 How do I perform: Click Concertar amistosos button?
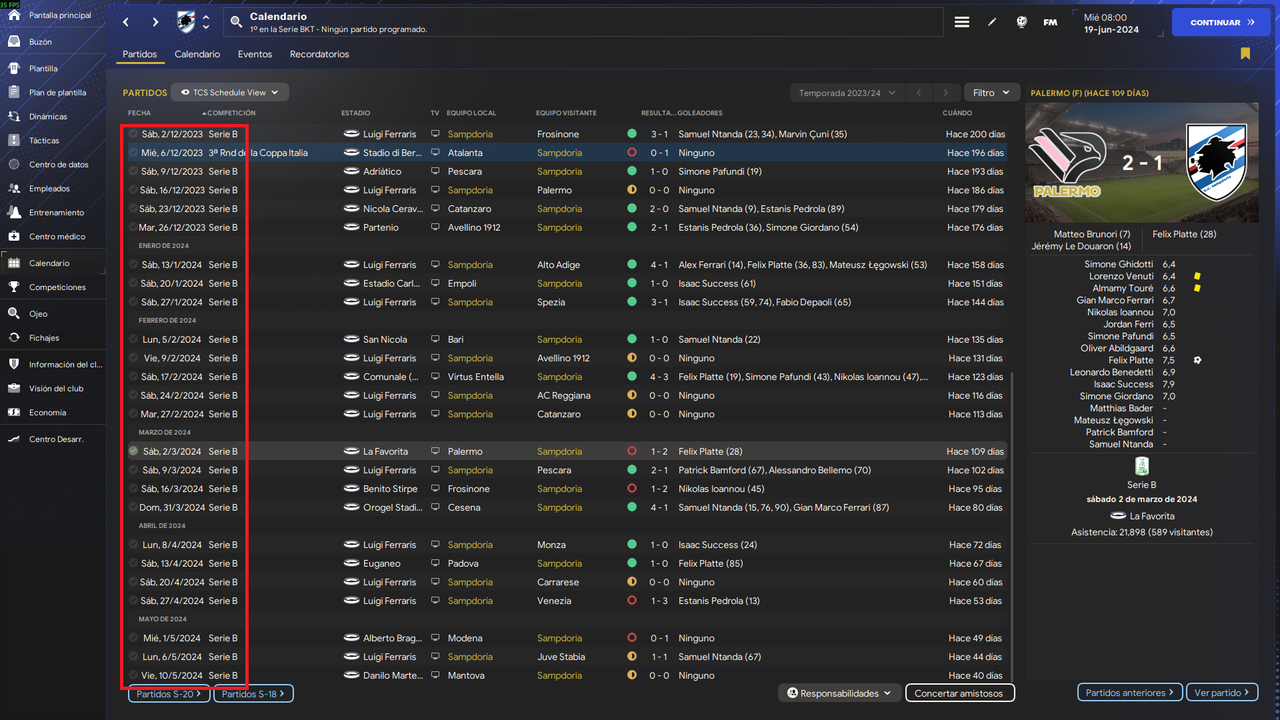click(x=960, y=693)
